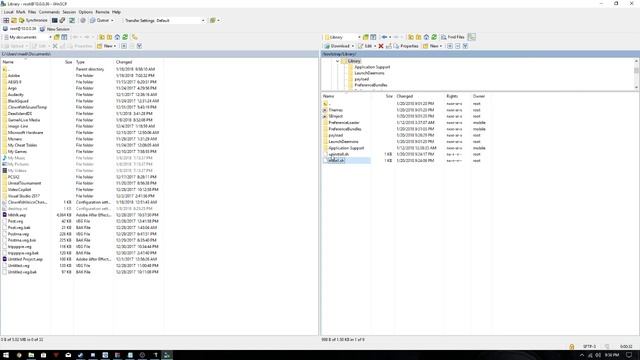Go to remote parent directory icon
640x360 pixels.
(411, 37)
